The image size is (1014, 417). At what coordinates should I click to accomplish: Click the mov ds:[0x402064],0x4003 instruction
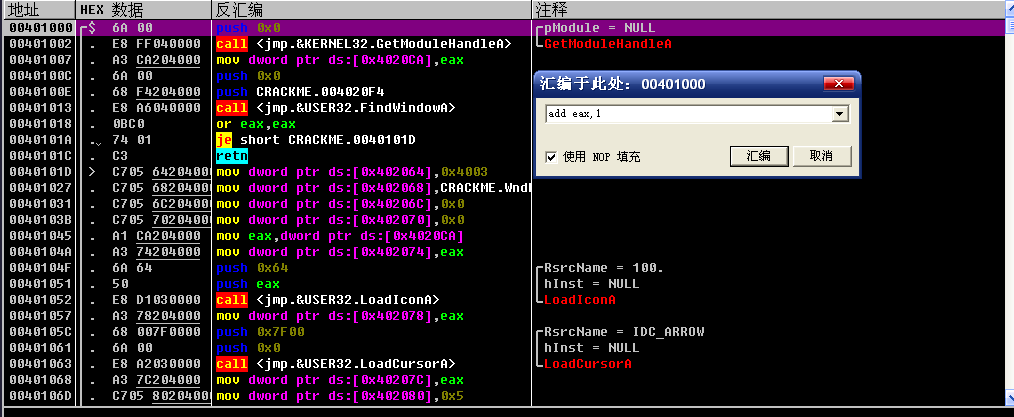(352, 171)
